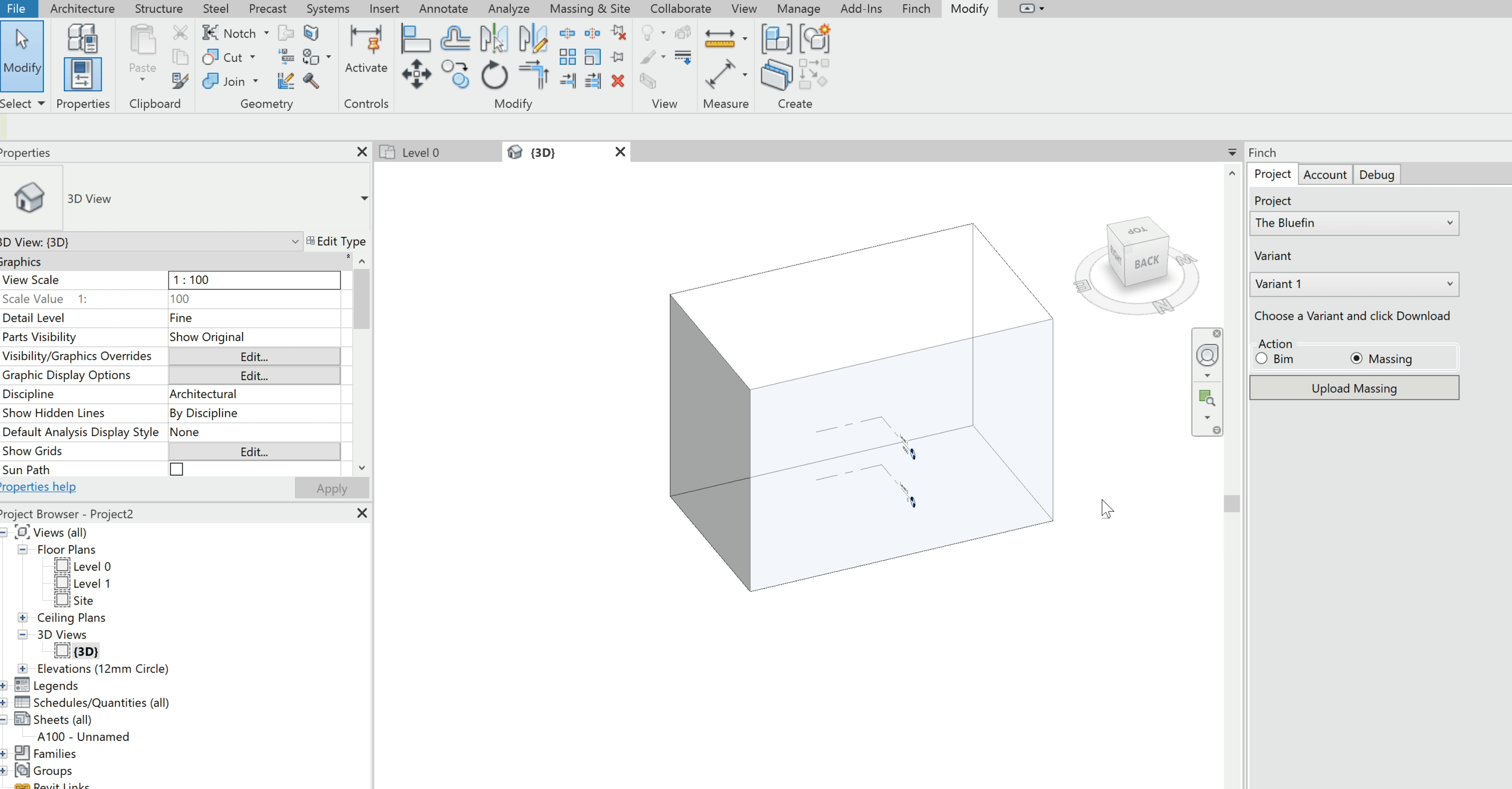1512x789 pixels.
Task: Click the navigation wheel icon
Action: pos(1207,355)
